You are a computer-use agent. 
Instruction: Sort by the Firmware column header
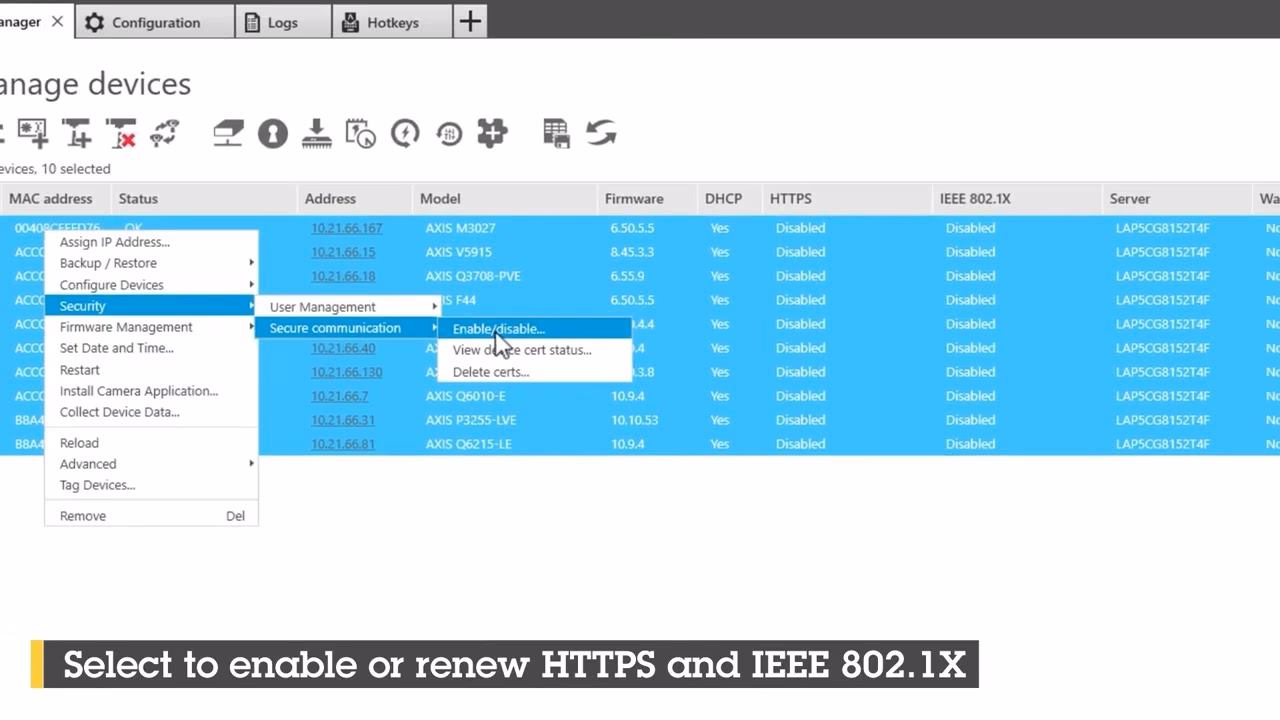tap(634, 199)
